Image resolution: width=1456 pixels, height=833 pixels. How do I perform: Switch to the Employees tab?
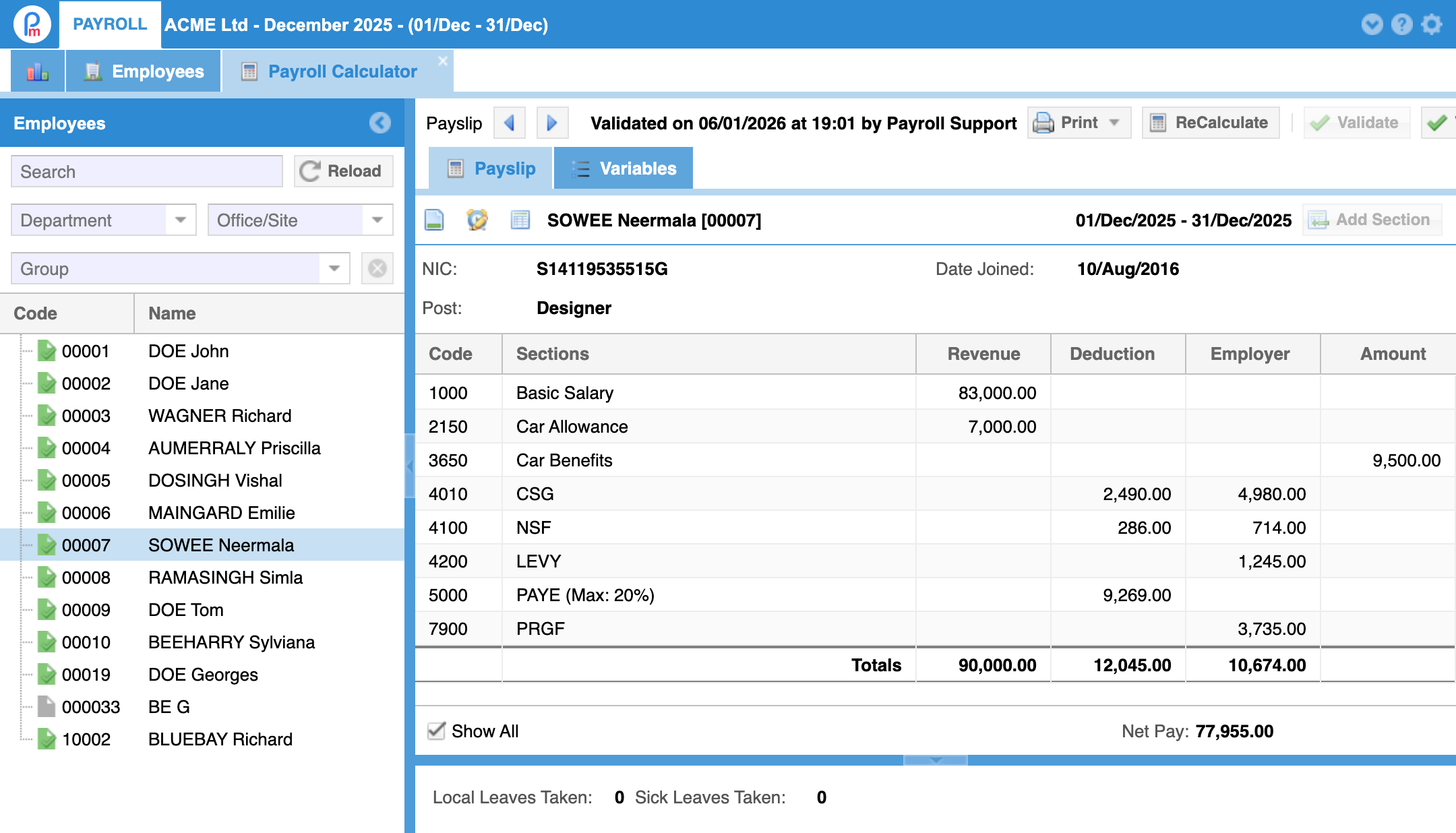(x=144, y=71)
